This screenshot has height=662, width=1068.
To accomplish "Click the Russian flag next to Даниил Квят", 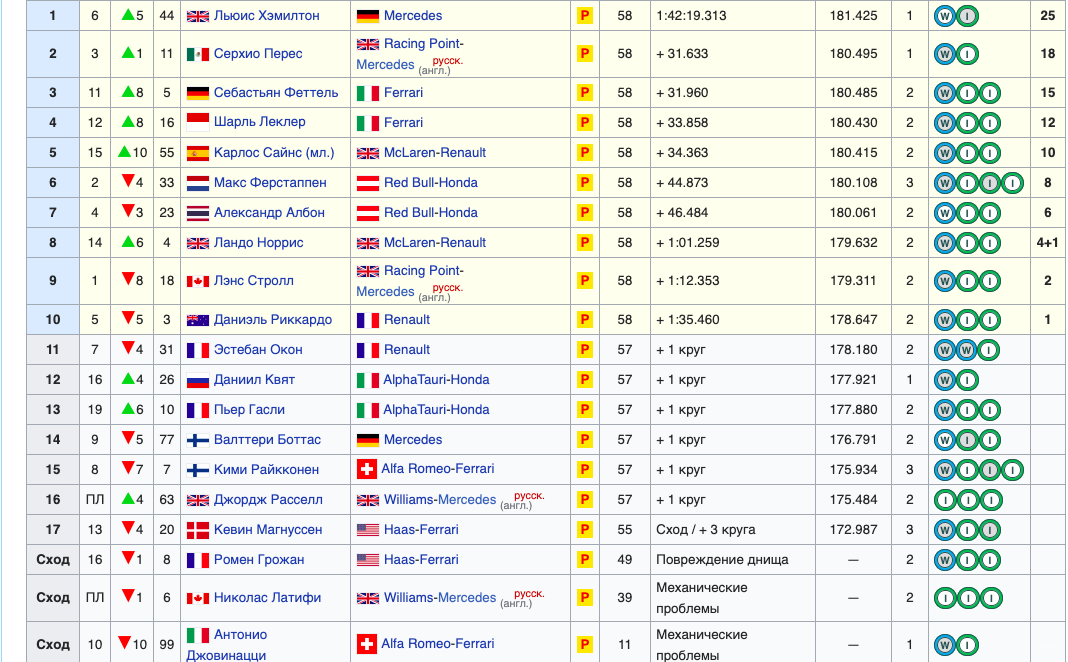I will (x=198, y=380).
